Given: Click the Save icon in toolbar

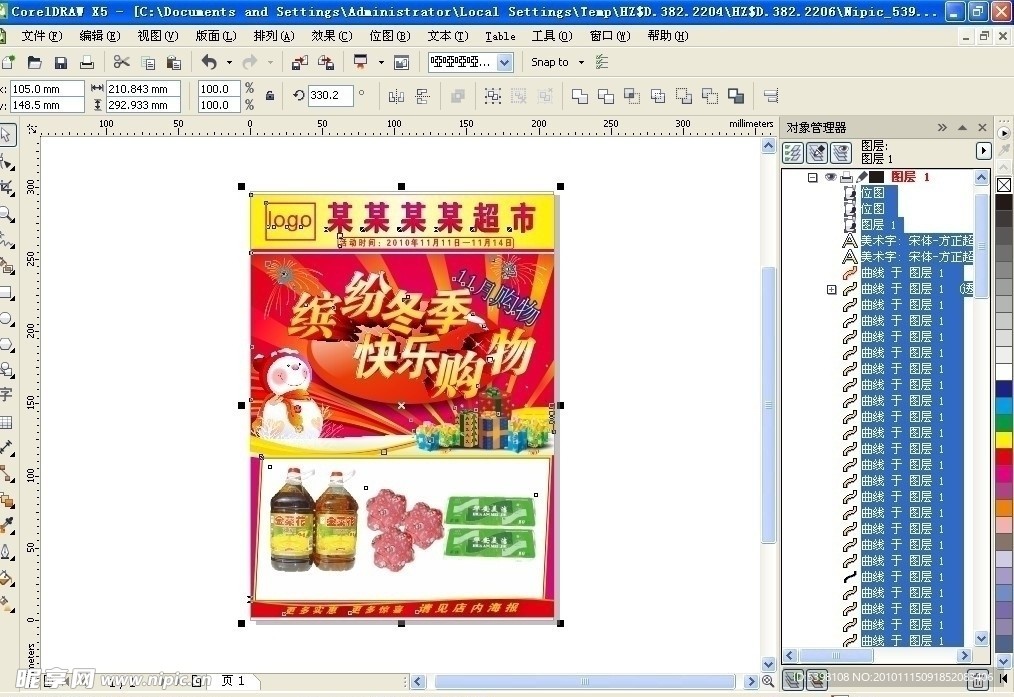Looking at the screenshot, I should (x=60, y=62).
